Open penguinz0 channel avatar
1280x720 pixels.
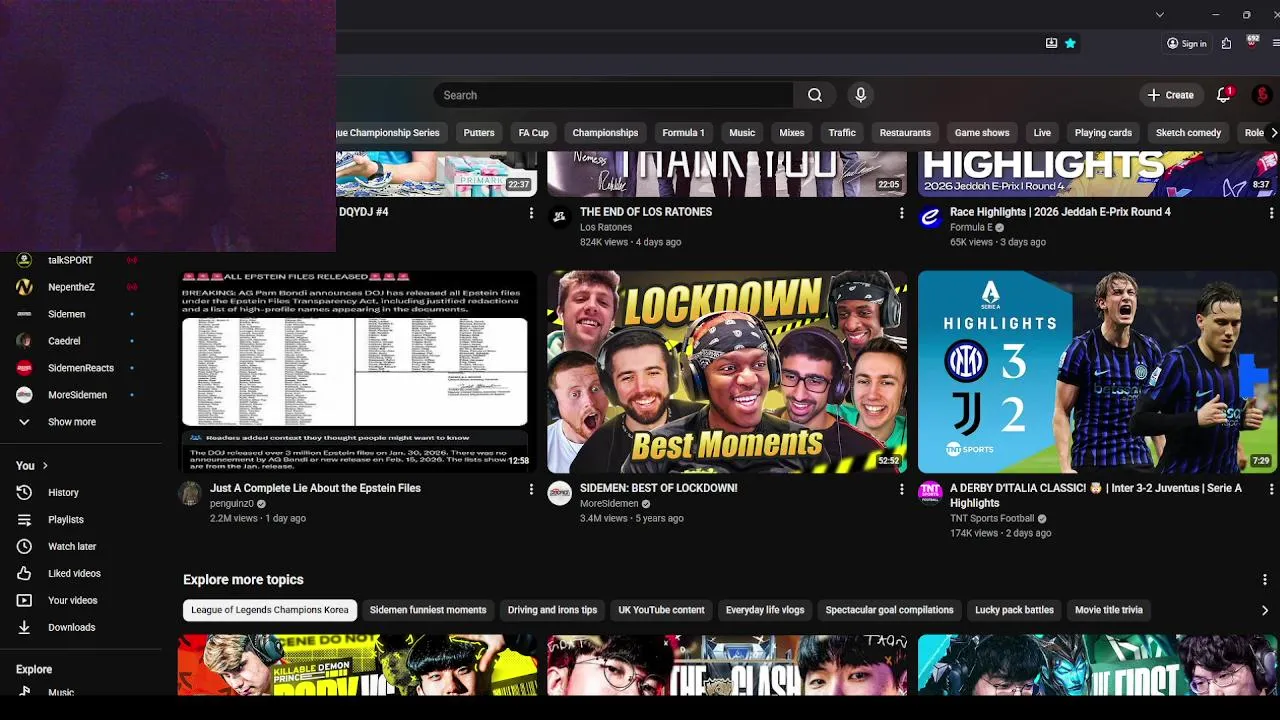pyautogui.click(x=190, y=493)
